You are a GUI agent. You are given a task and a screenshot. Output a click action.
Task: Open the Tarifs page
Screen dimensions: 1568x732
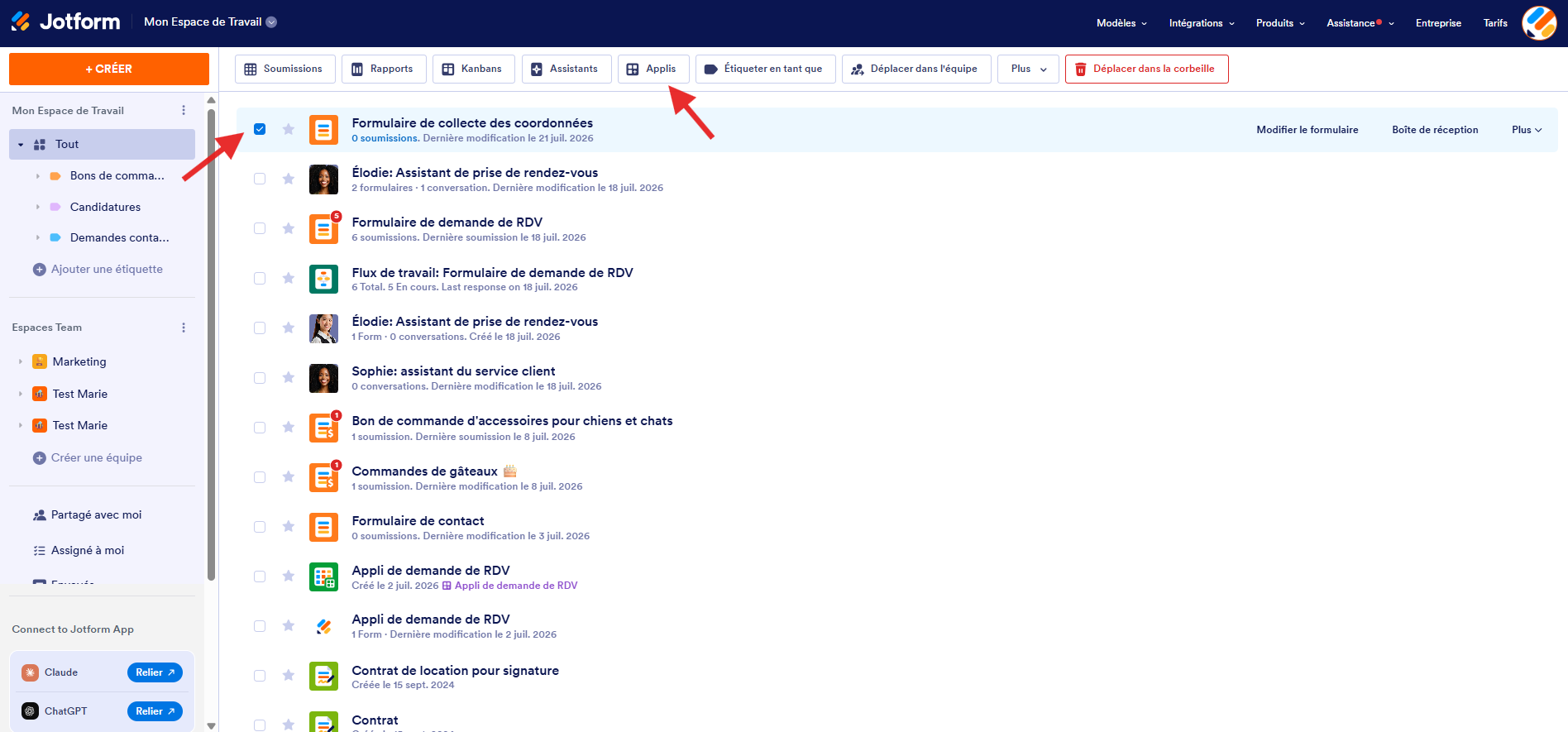(x=1495, y=23)
